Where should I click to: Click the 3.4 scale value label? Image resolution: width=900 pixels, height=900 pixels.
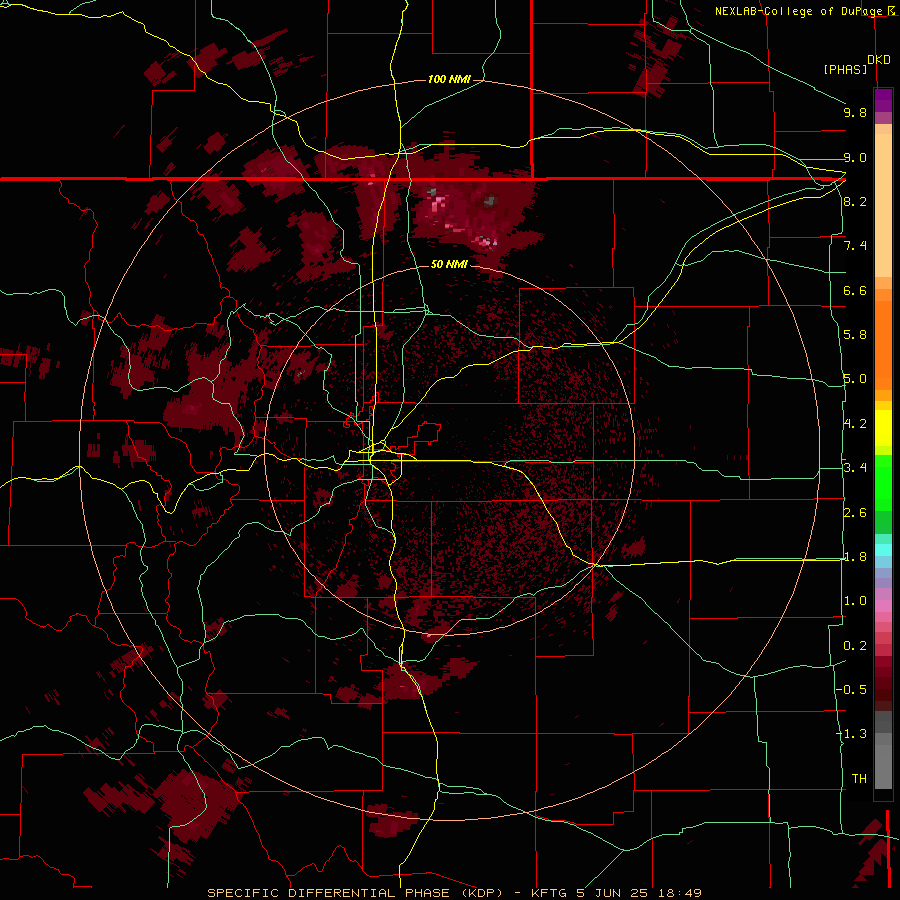855,468
